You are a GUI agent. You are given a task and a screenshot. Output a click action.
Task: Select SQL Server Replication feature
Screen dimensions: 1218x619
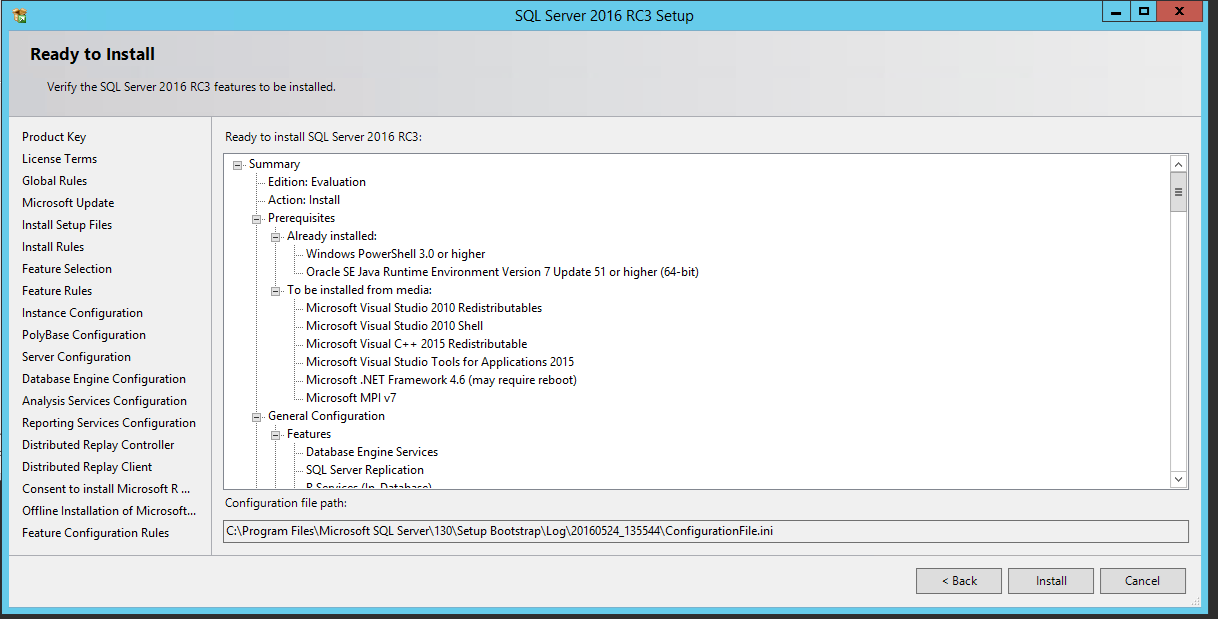[x=365, y=470]
